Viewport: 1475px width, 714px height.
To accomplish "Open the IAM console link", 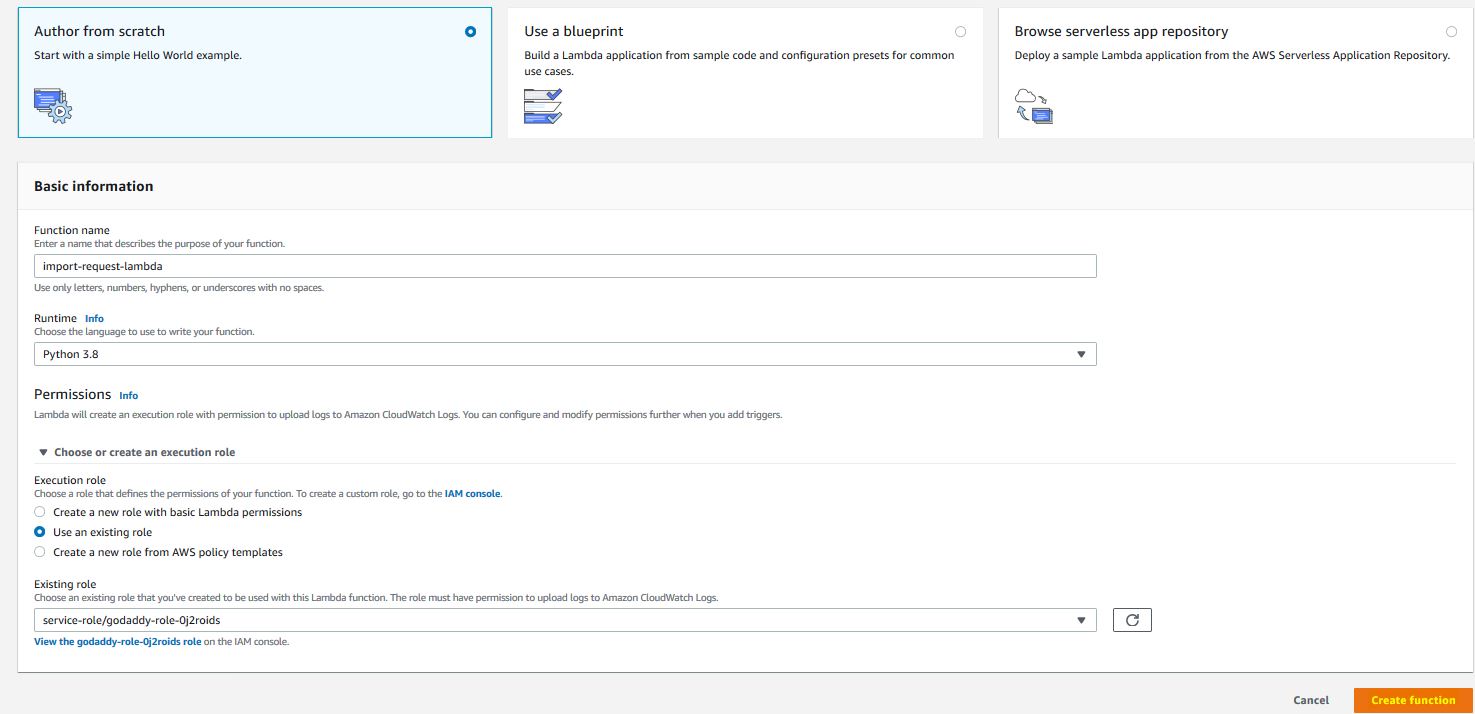I will coord(472,494).
